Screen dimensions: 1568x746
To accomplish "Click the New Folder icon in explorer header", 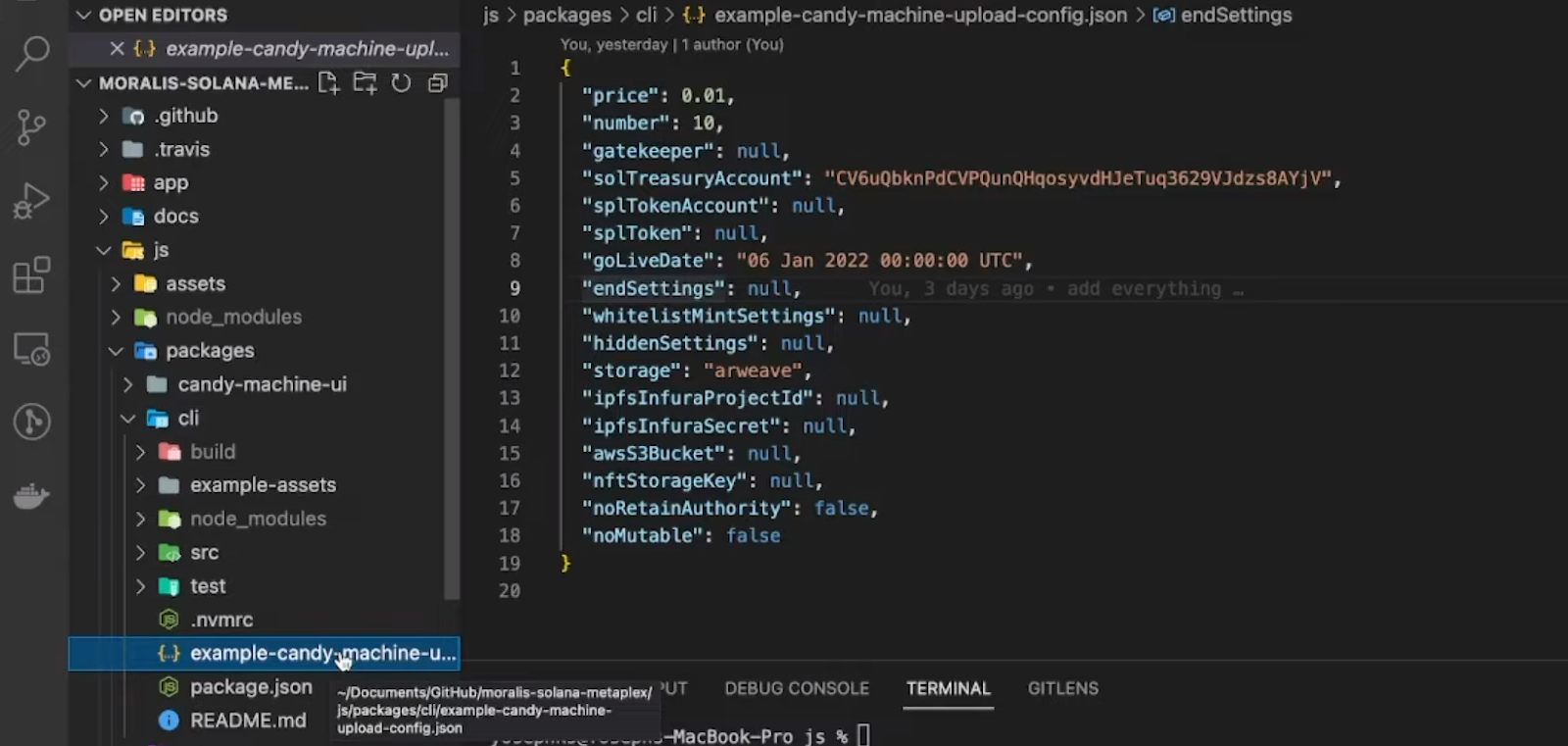I will (x=365, y=83).
